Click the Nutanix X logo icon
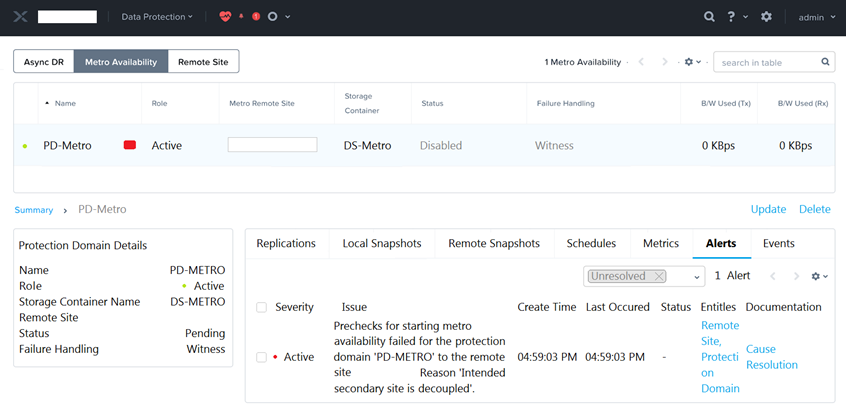The width and height of the screenshot is (846, 407). (x=20, y=17)
